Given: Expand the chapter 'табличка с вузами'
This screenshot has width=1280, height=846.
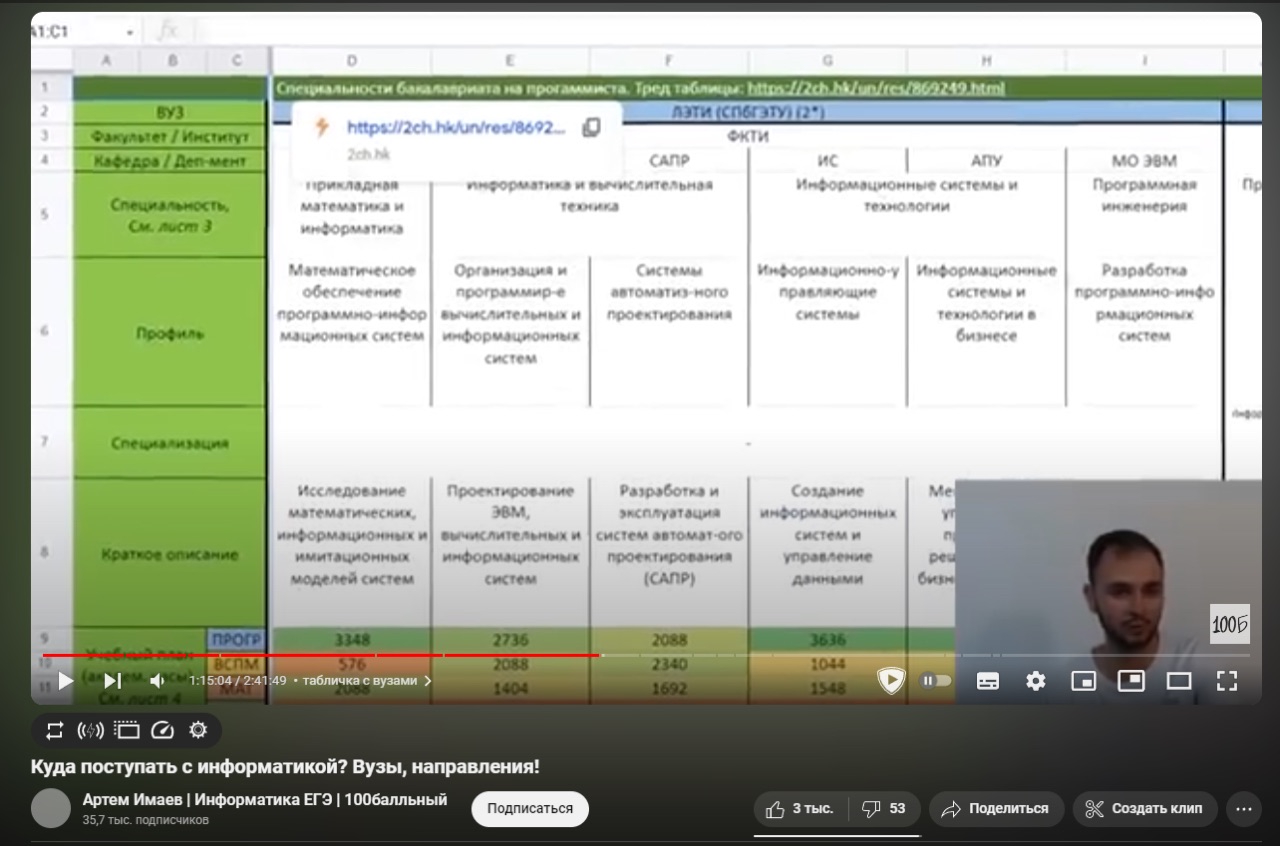Looking at the screenshot, I should pyautogui.click(x=367, y=681).
